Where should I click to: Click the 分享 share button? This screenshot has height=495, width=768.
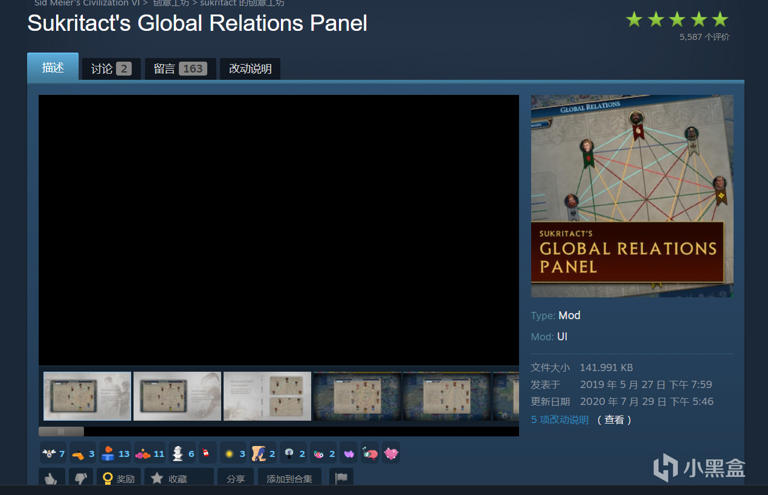235,479
